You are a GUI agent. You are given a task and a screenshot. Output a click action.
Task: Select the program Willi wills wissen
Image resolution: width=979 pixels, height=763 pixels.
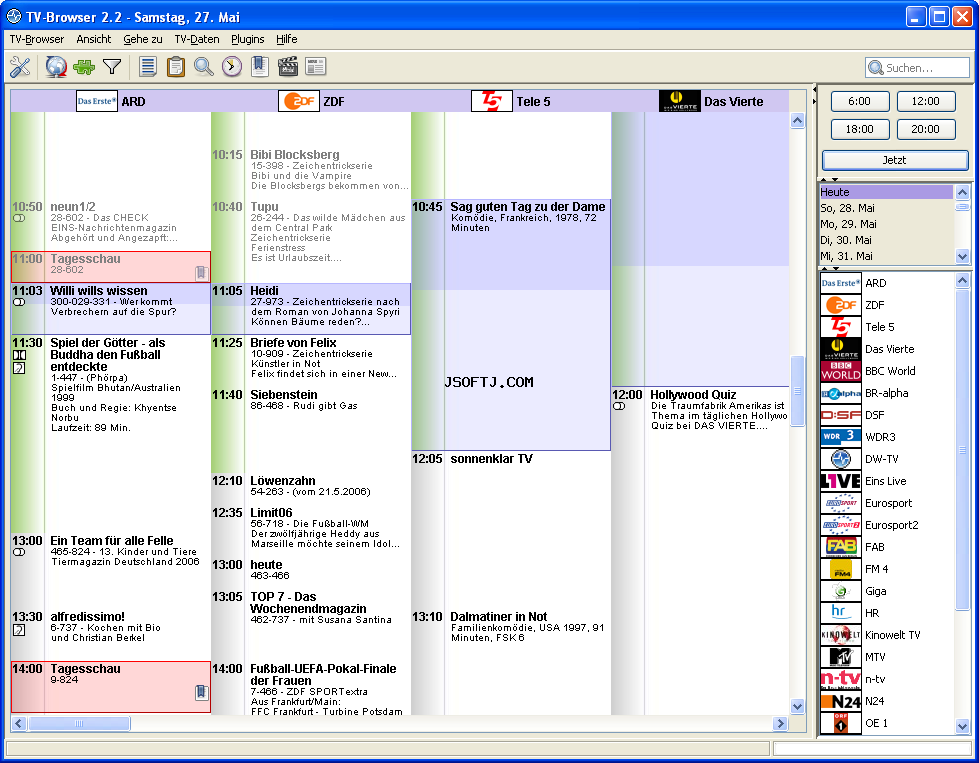[x=111, y=309]
